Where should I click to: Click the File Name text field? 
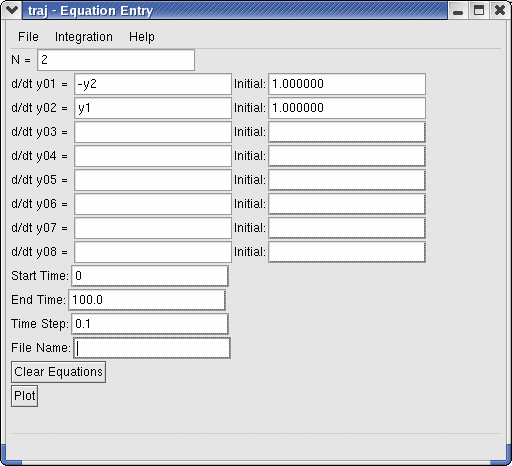152,348
